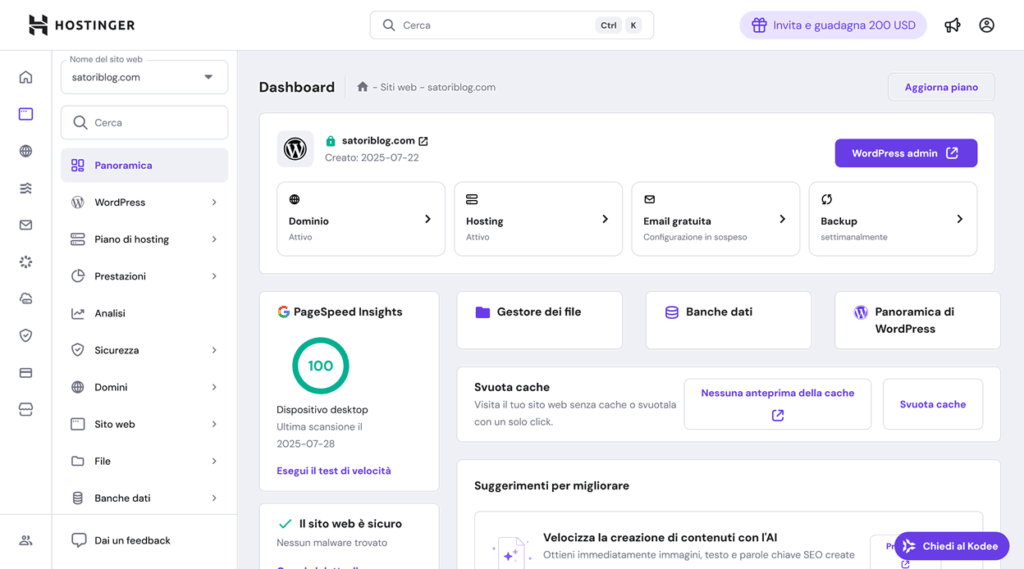1024x569 pixels.
Task: Click the Il sito web è sicuro card
Action: point(349,536)
